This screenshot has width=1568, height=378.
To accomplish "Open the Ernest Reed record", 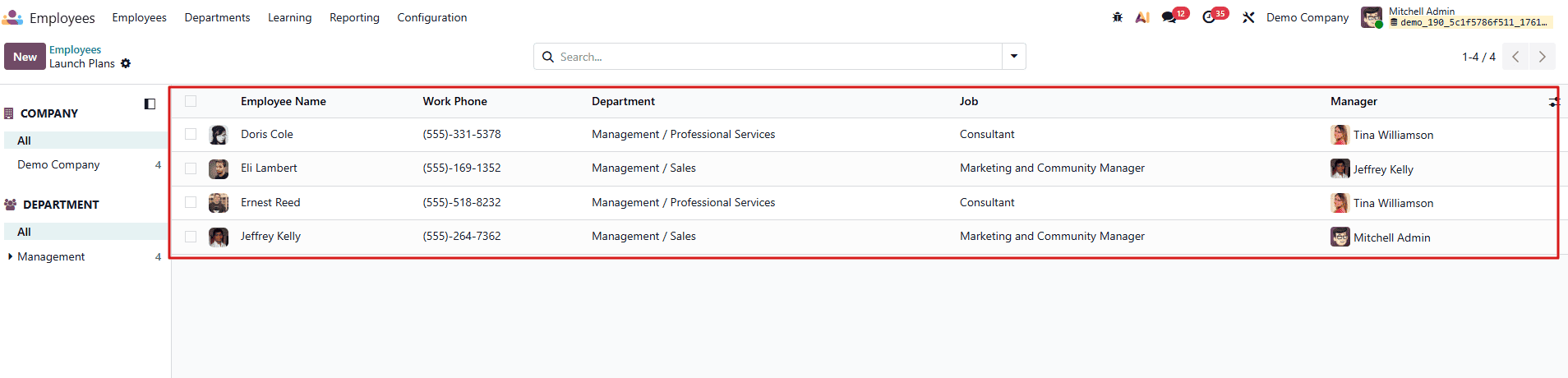I will 270,202.
